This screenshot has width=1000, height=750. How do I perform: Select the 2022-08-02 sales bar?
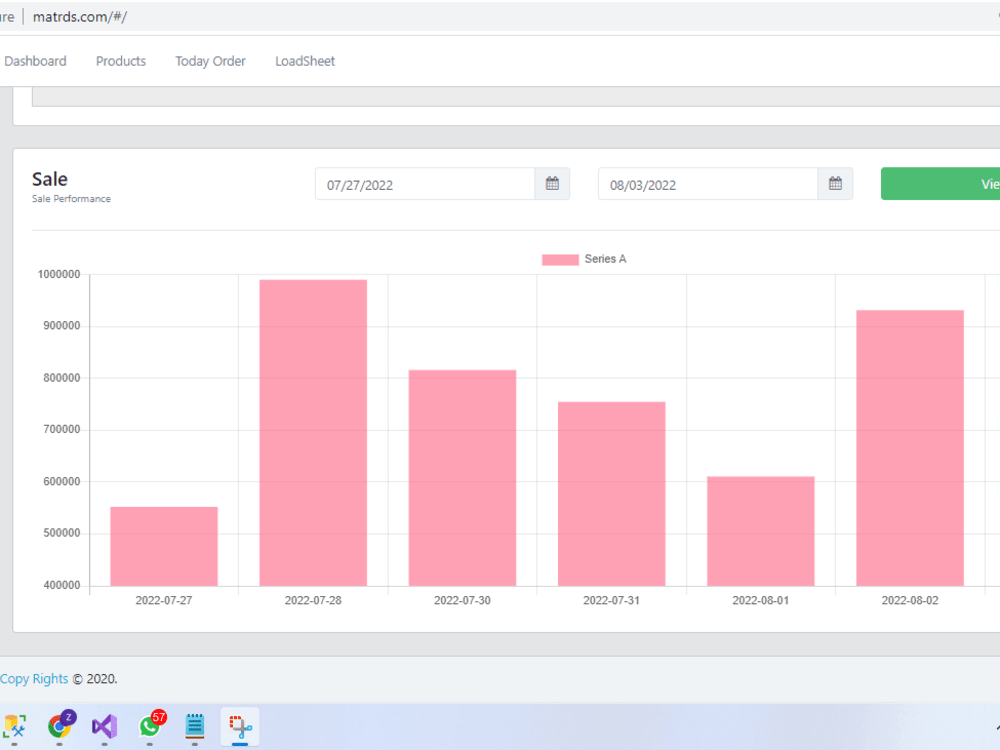click(910, 448)
